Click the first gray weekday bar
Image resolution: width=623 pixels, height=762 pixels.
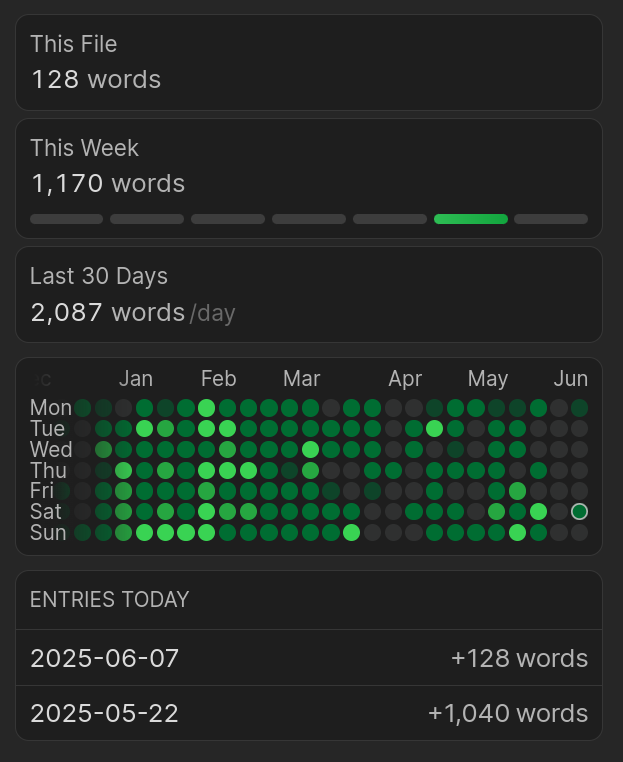pyautogui.click(x=67, y=219)
